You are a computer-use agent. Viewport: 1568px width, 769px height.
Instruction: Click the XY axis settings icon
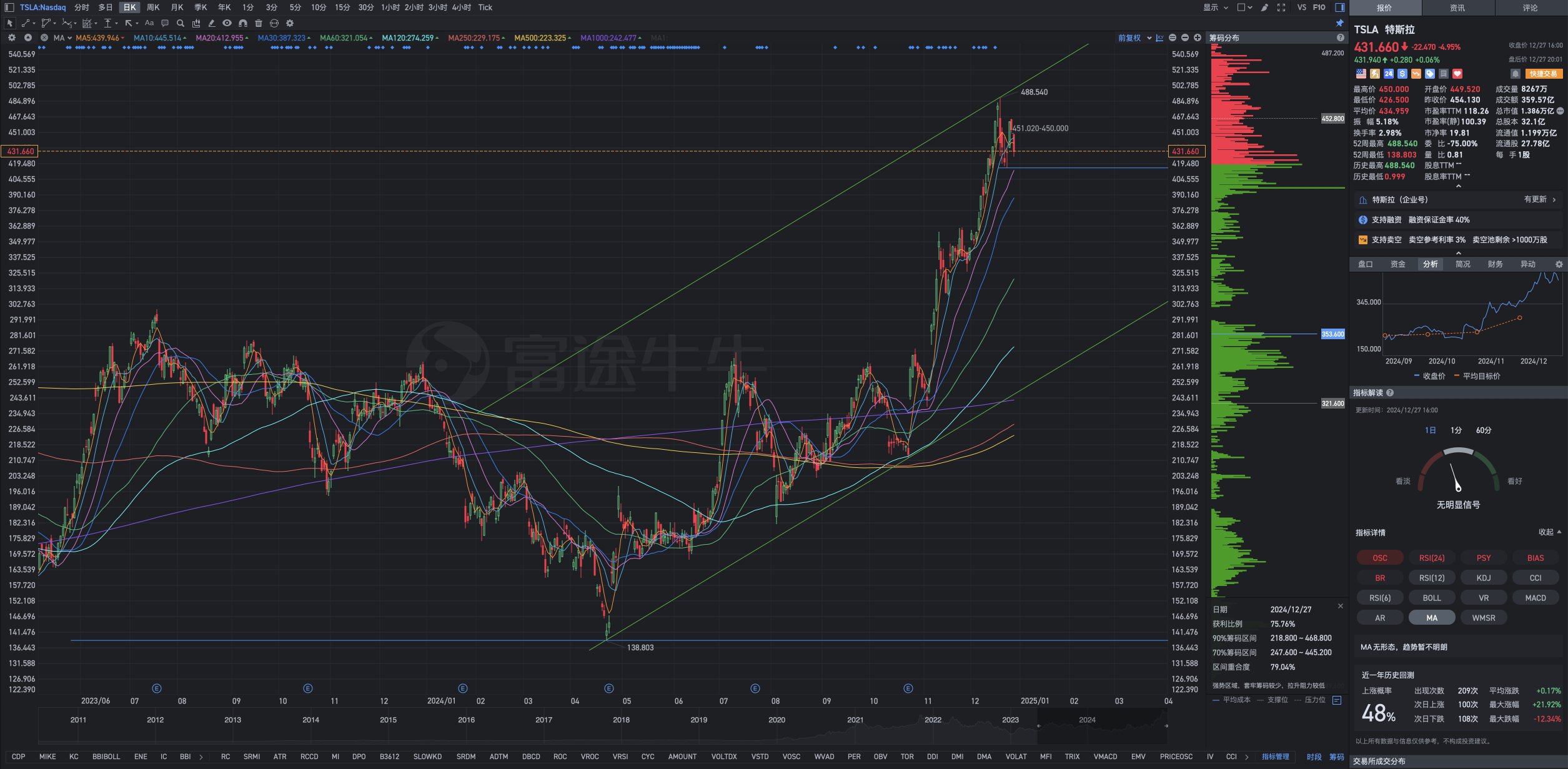click(1159, 38)
